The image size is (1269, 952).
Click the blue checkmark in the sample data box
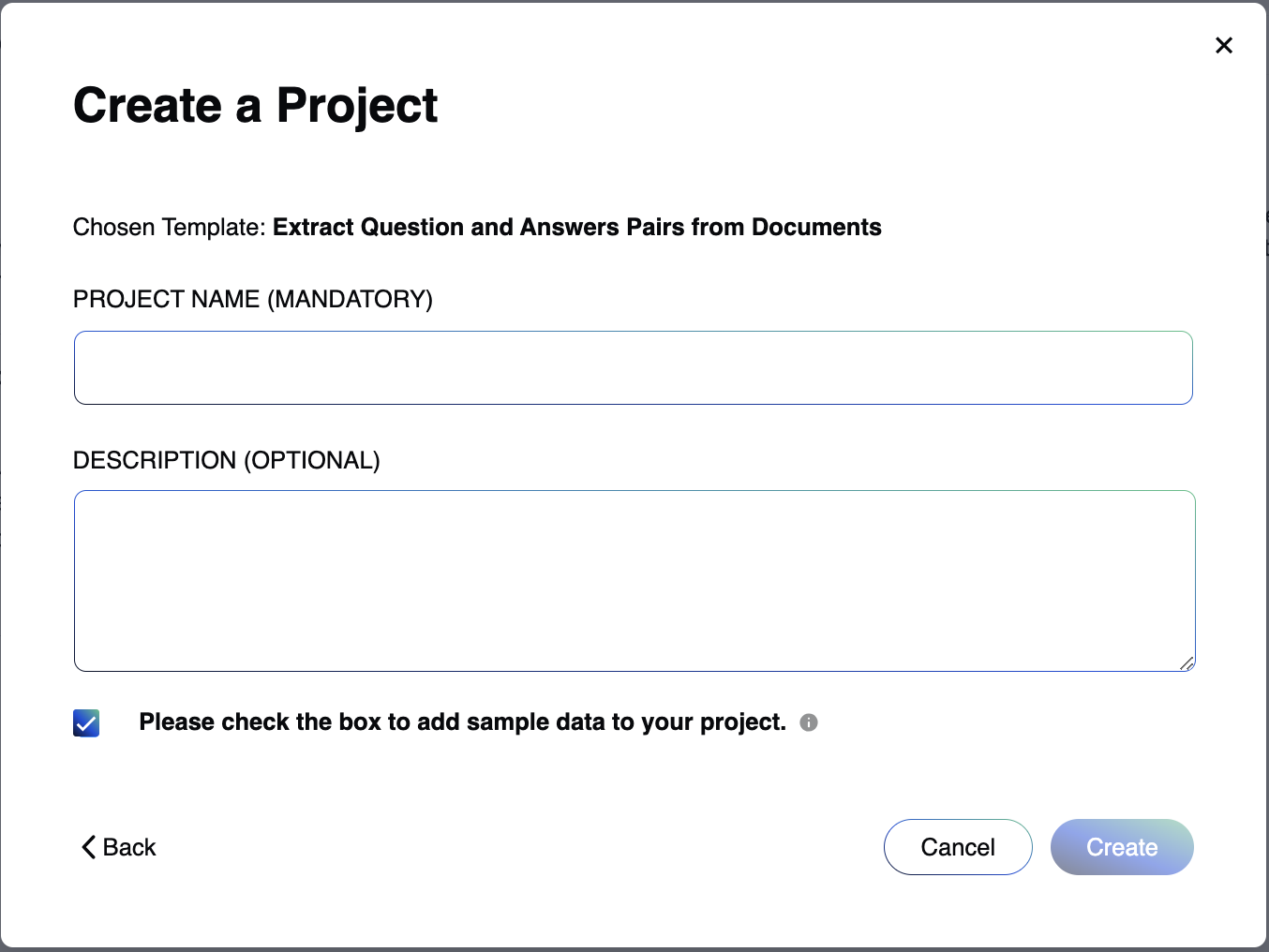pos(86,722)
